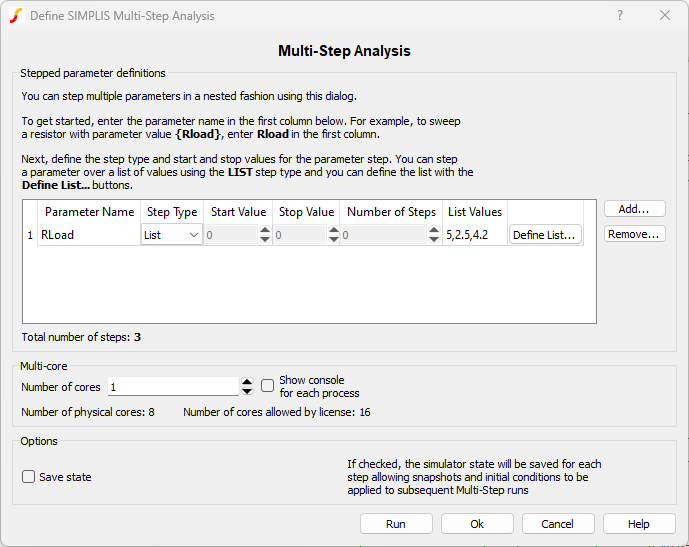Viewport: 689px width, 547px height.
Task: Click the RLoad parameter name cell
Action: [x=88, y=235]
